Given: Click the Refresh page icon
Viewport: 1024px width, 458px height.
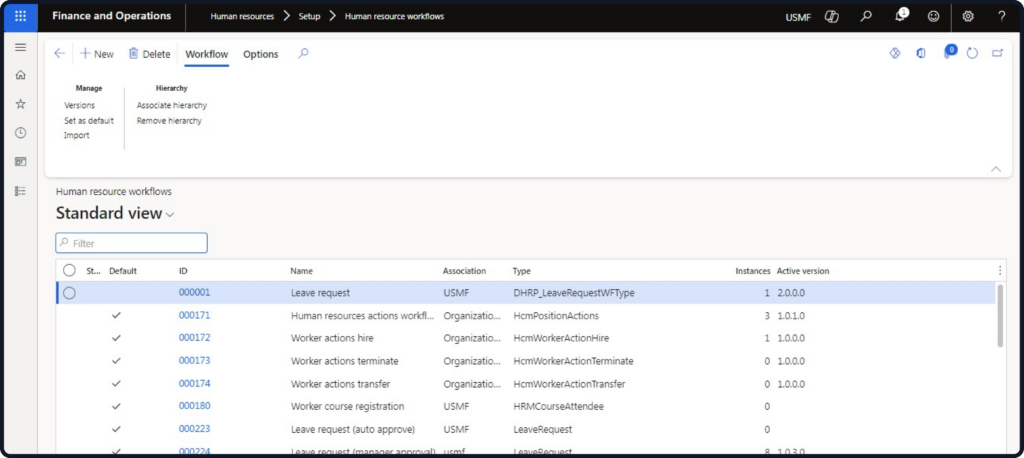Looking at the screenshot, I should click(x=972, y=53).
